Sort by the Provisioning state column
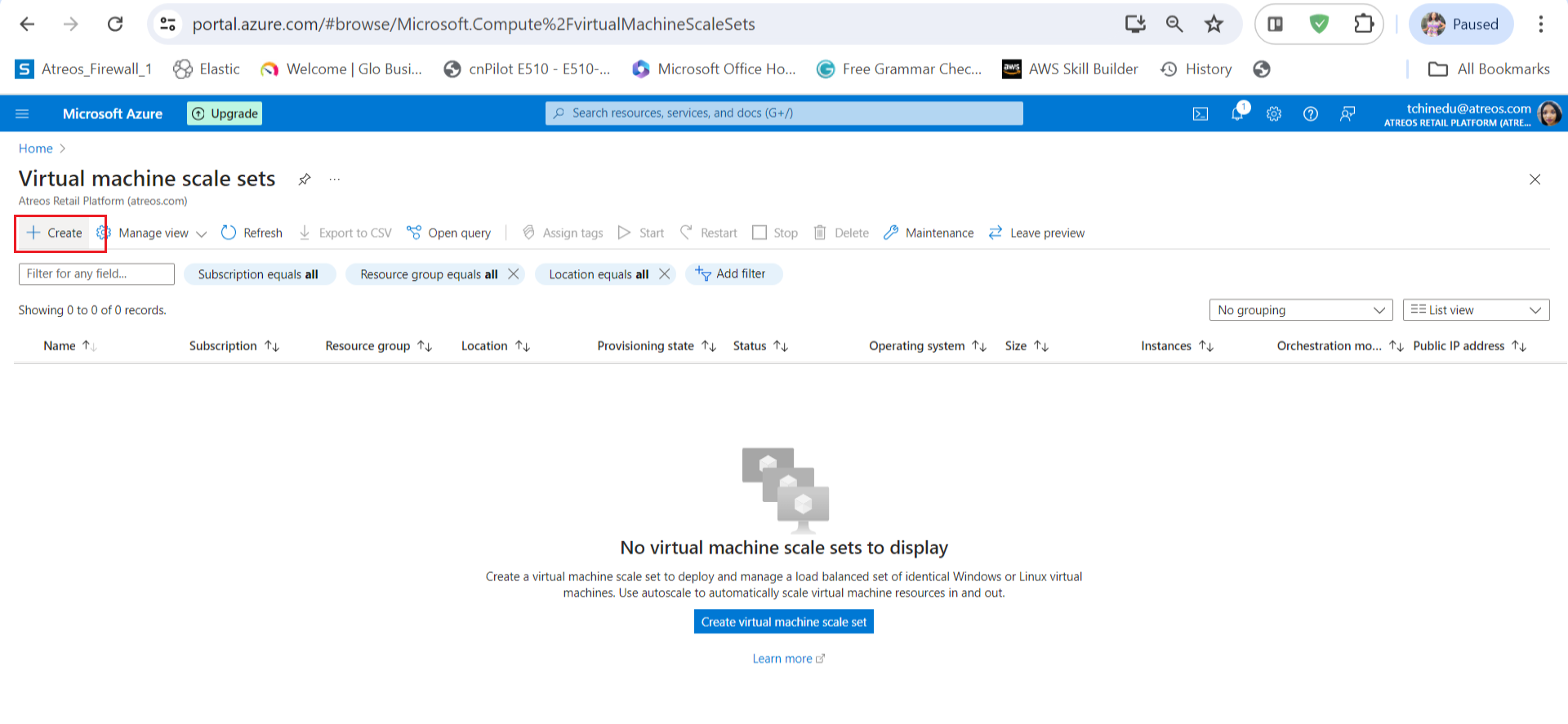This screenshot has height=724, width=1568. [x=657, y=346]
